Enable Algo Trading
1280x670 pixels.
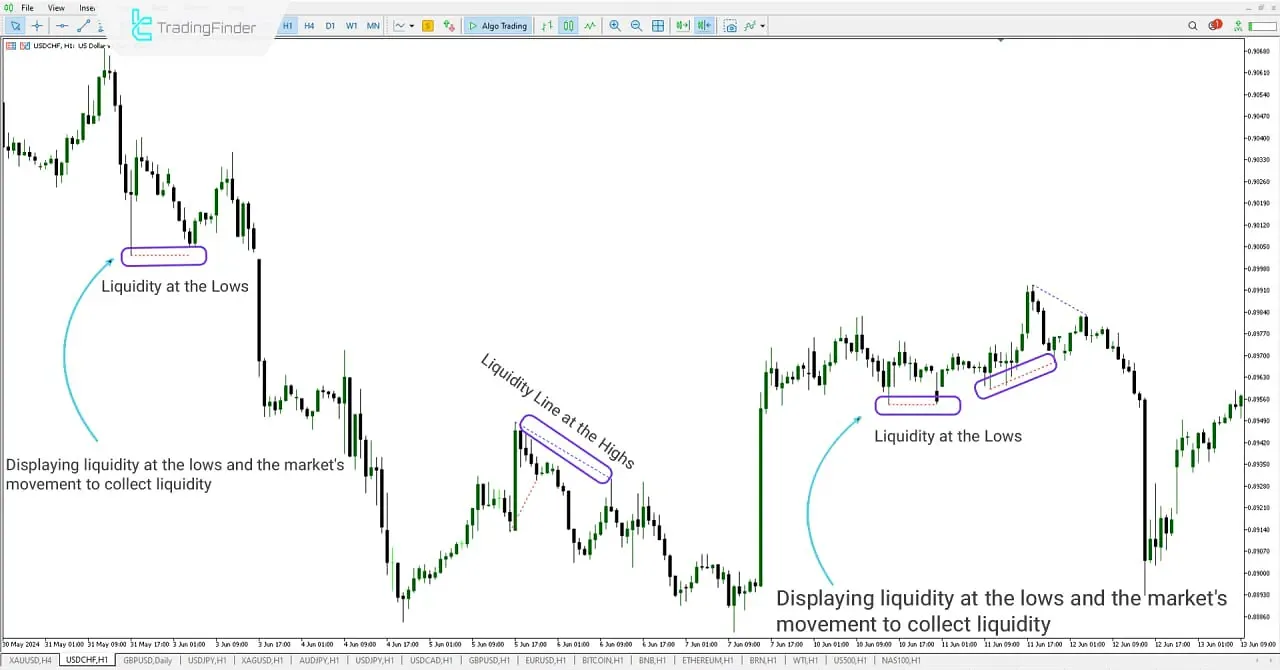(497, 26)
